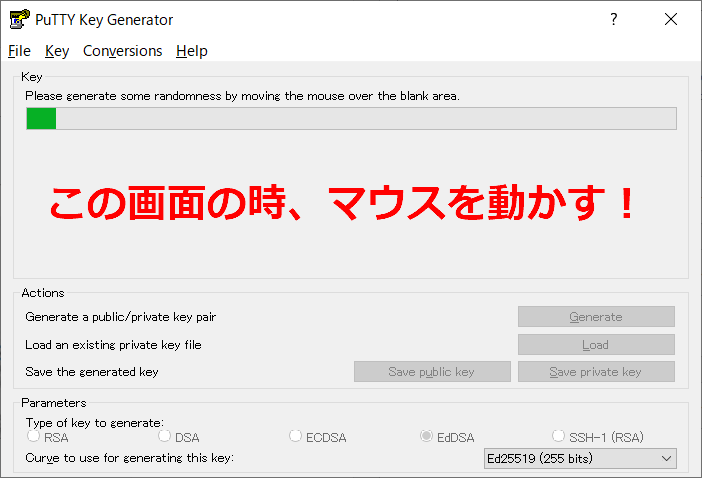The image size is (702, 478).
Task: Click the 'Save the generated key' label
Action: (x=92, y=372)
